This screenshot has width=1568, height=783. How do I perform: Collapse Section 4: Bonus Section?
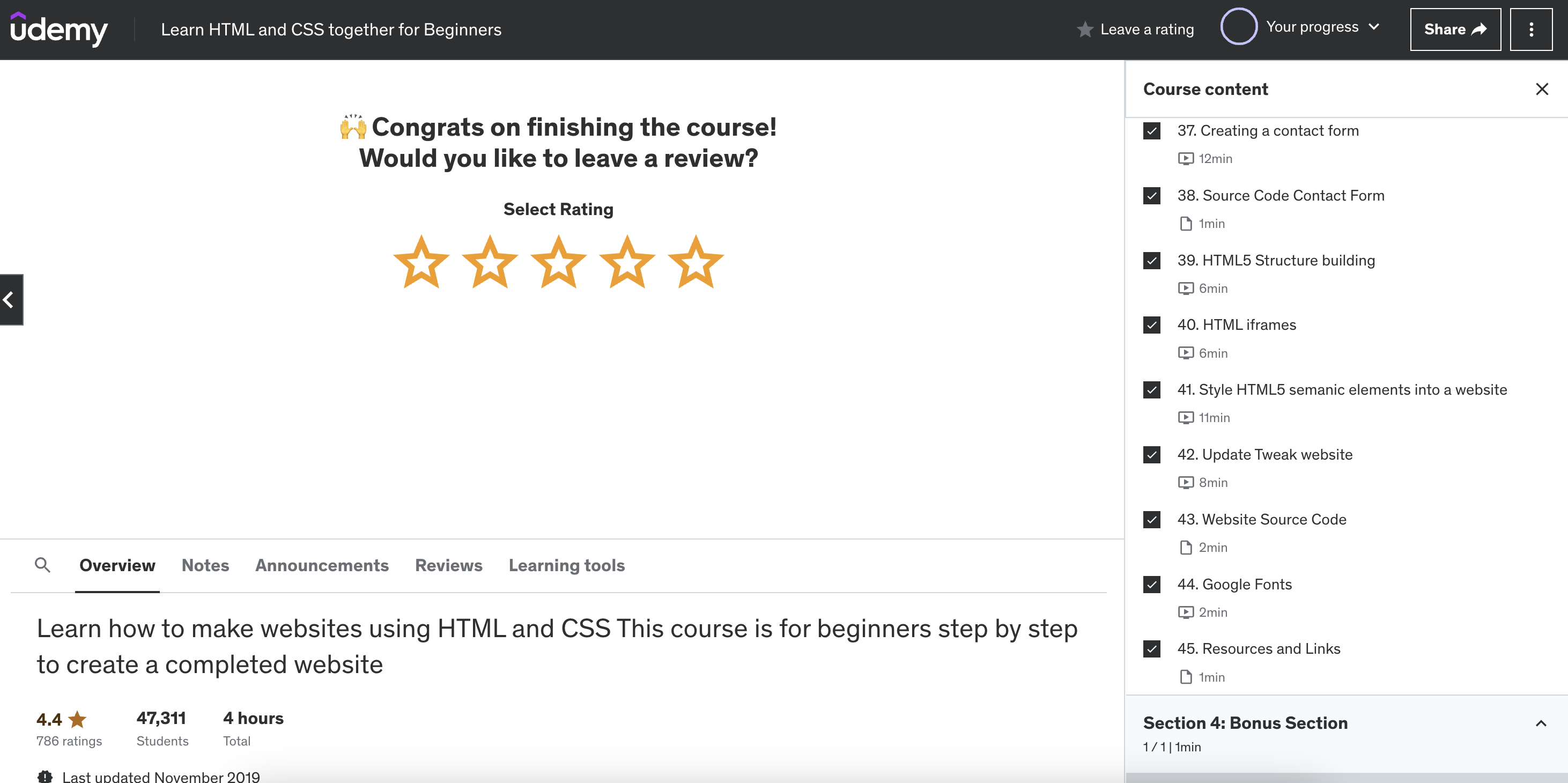pos(1540,723)
